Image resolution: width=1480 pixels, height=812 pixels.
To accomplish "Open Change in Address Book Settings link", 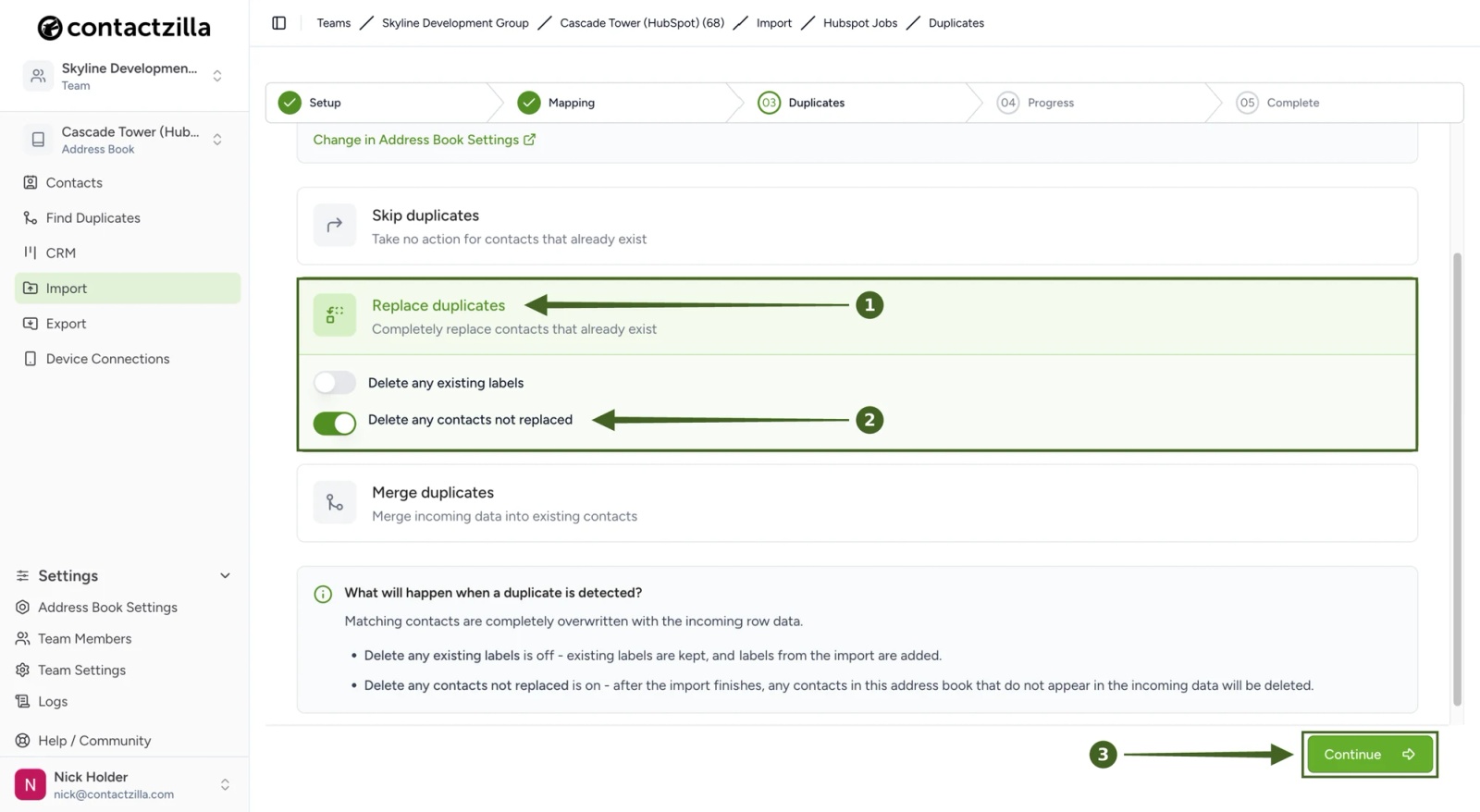I will click(424, 140).
